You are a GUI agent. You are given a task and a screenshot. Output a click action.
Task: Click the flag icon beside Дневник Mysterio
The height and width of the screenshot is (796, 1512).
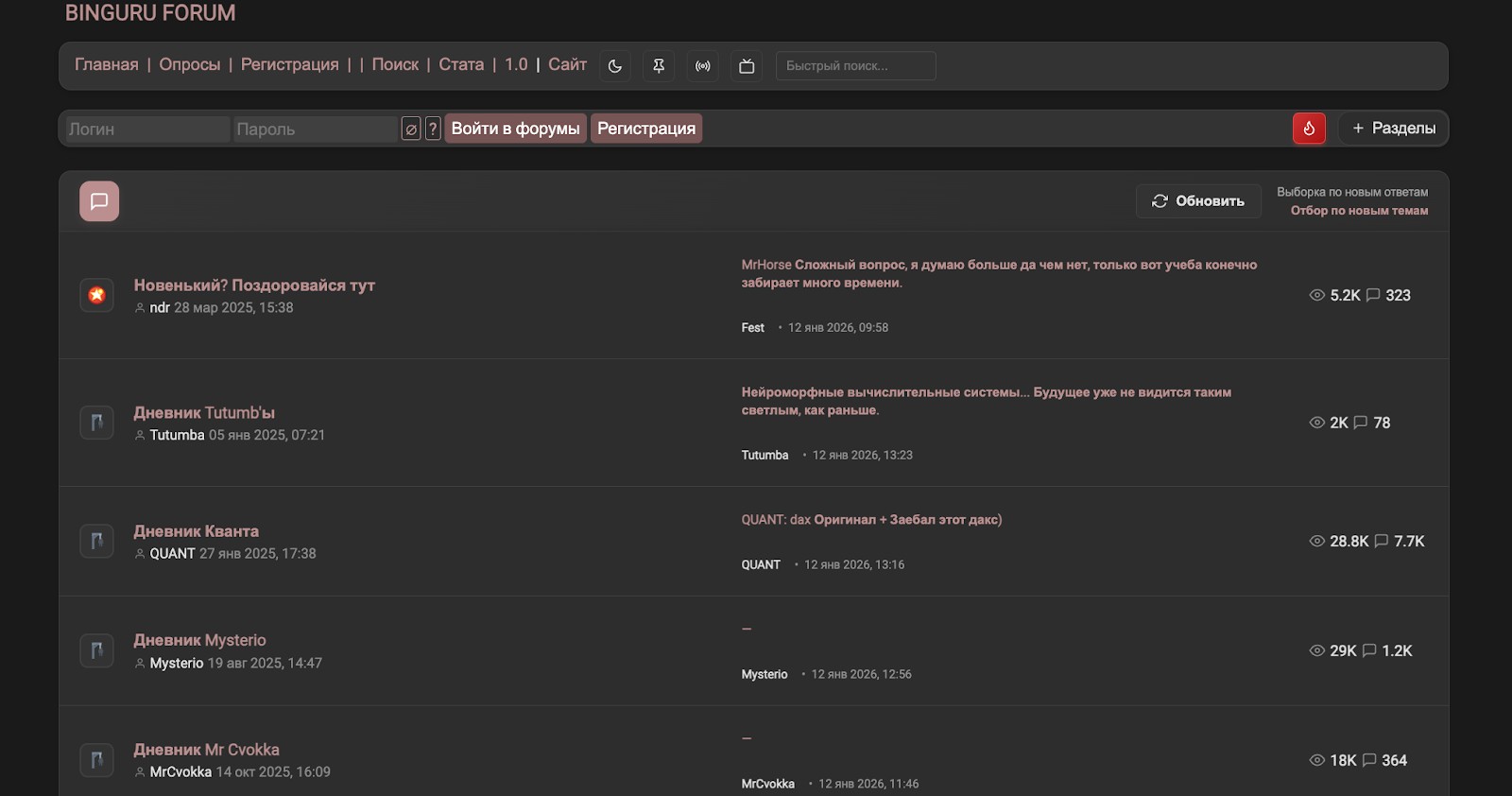(x=96, y=650)
